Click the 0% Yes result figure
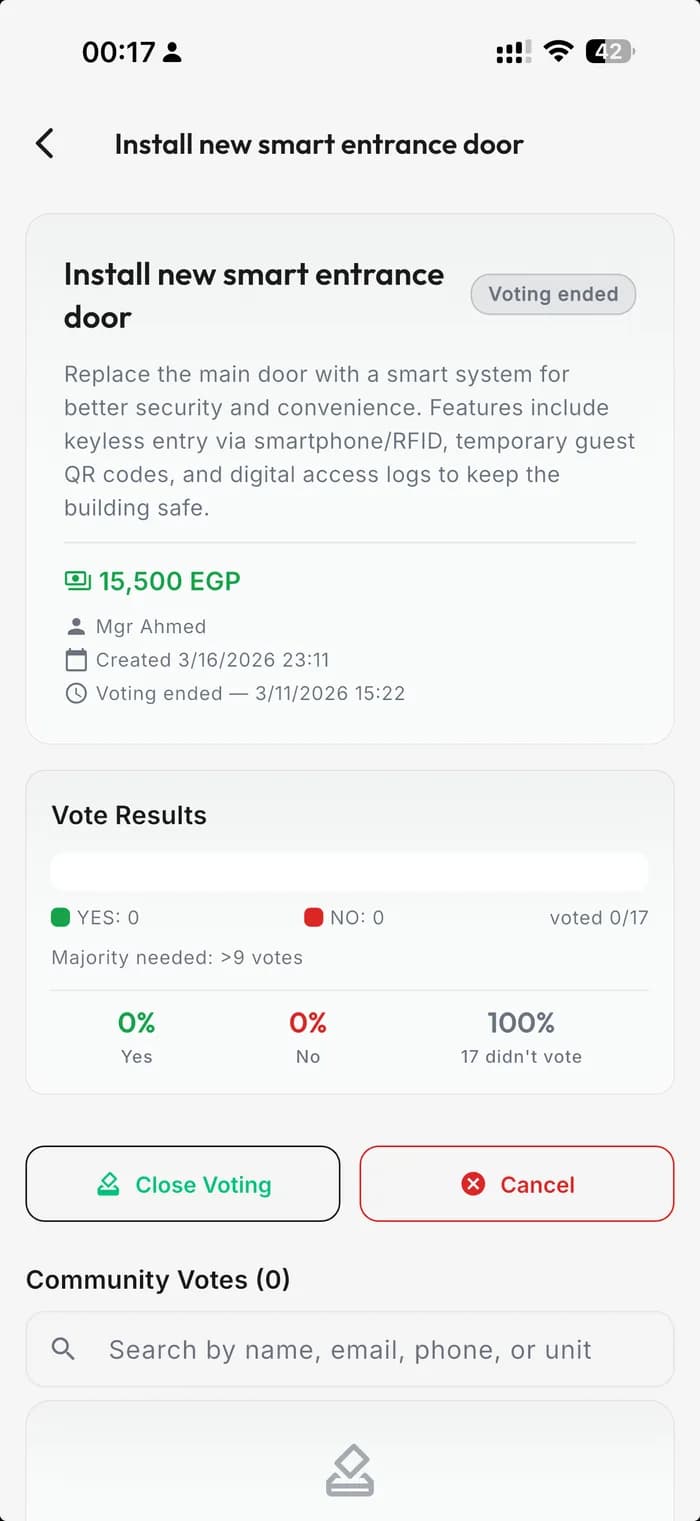This screenshot has height=1521, width=700. (137, 1023)
